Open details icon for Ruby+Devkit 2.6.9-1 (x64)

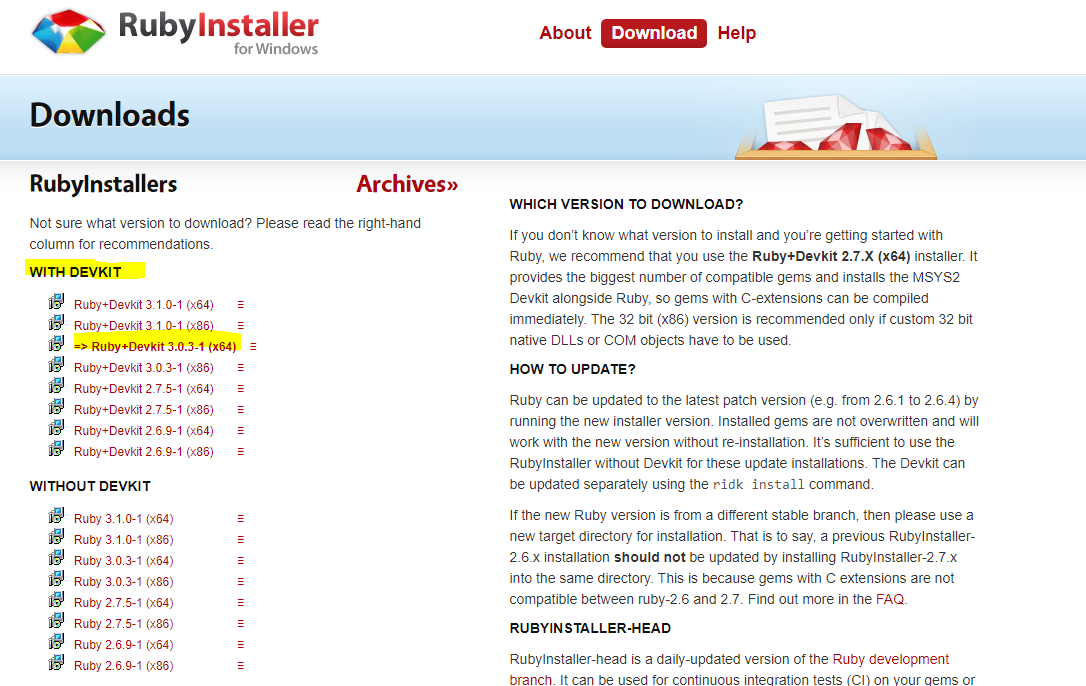241,431
